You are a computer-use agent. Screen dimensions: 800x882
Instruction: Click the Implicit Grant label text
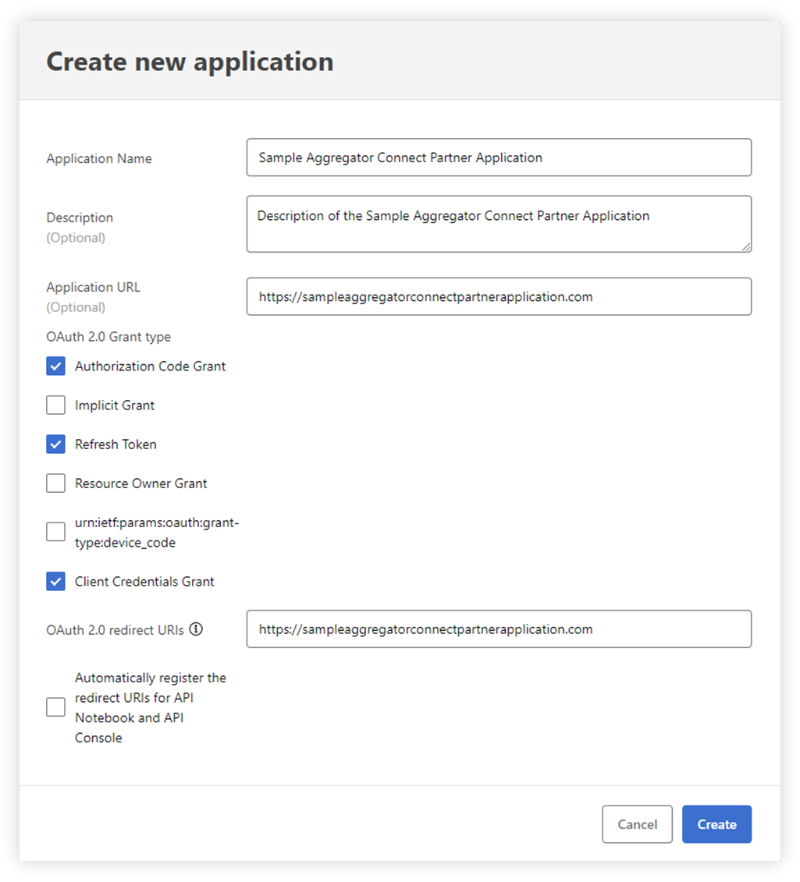point(115,405)
